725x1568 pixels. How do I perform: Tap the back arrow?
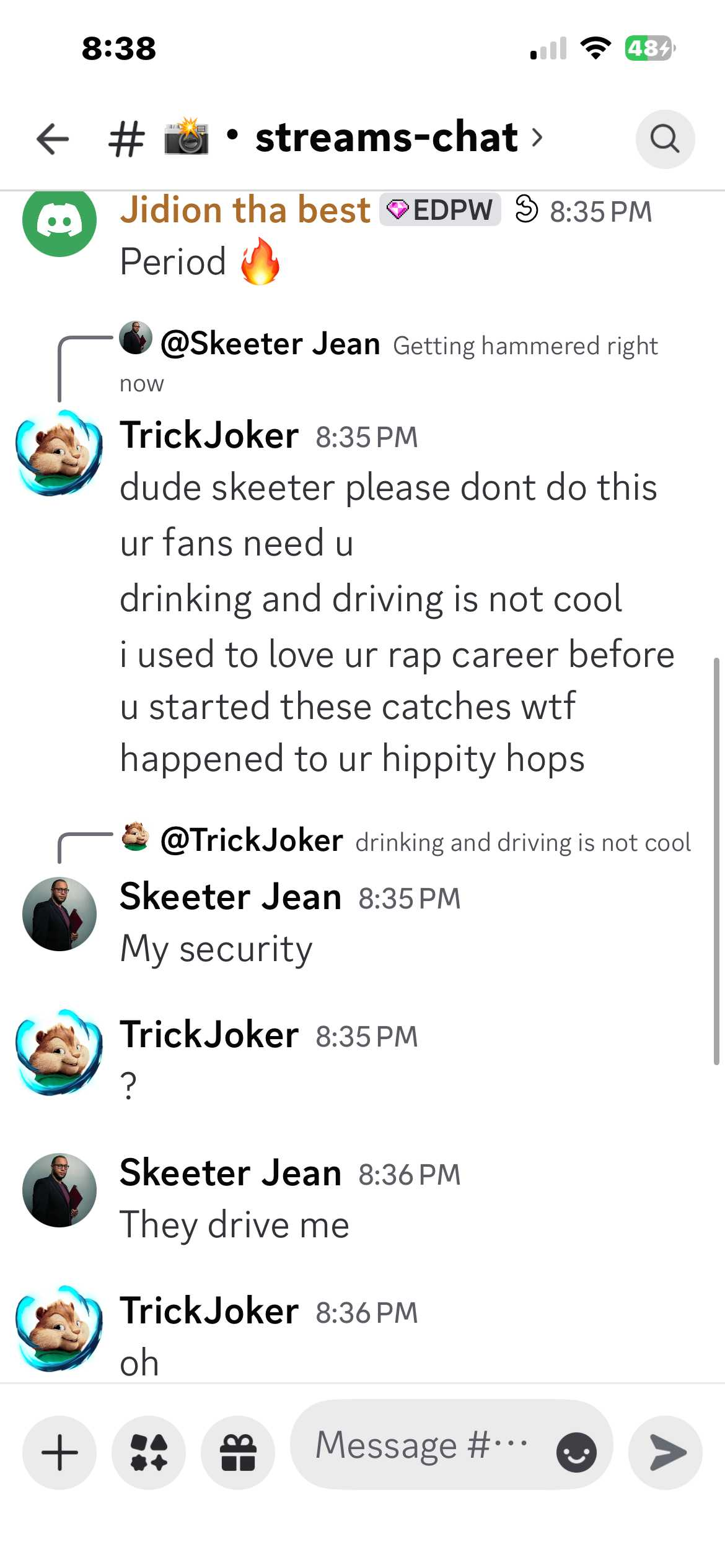click(x=53, y=138)
